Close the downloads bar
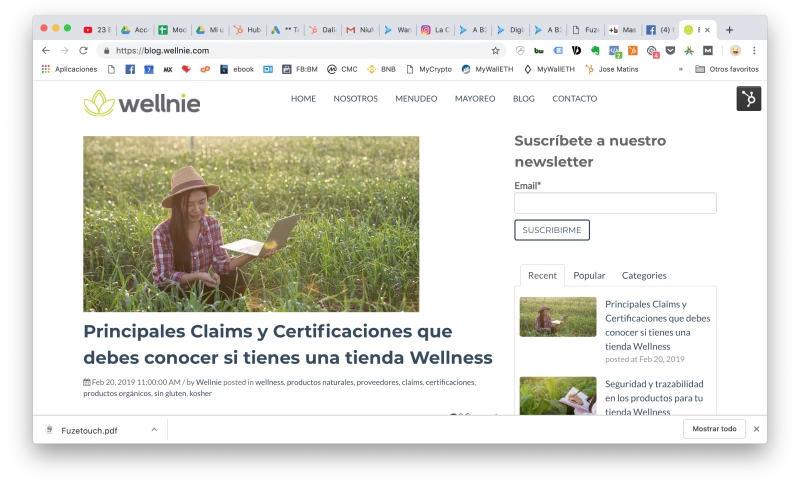 (x=756, y=429)
